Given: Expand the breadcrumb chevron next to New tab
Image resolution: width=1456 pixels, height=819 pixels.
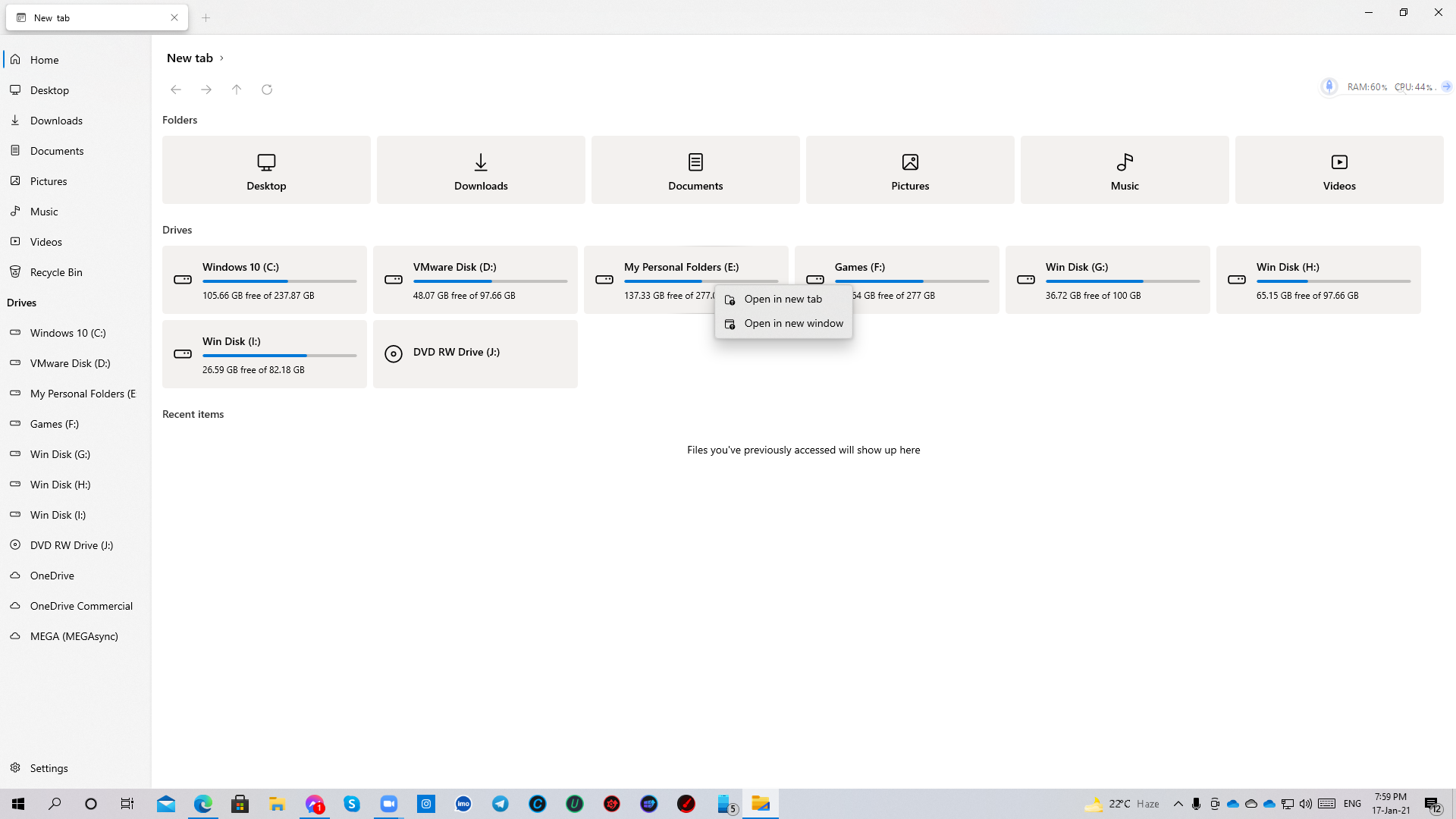Looking at the screenshot, I should [x=221, y=58].
